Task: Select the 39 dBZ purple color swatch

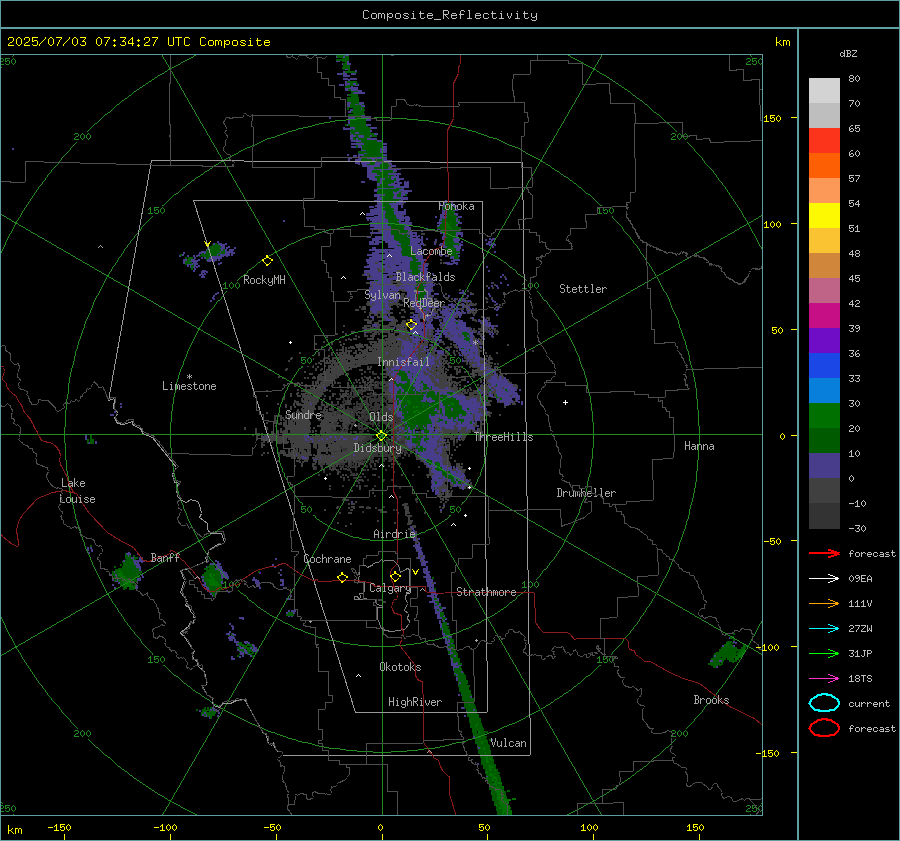Action: 824,340
